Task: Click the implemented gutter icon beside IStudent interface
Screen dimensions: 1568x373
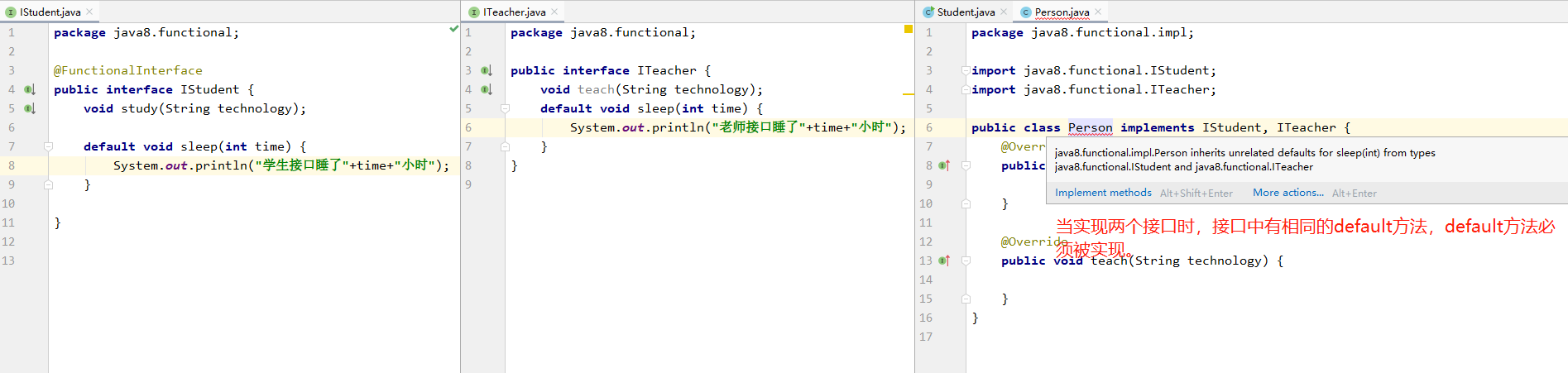Action: click(30, 89)
